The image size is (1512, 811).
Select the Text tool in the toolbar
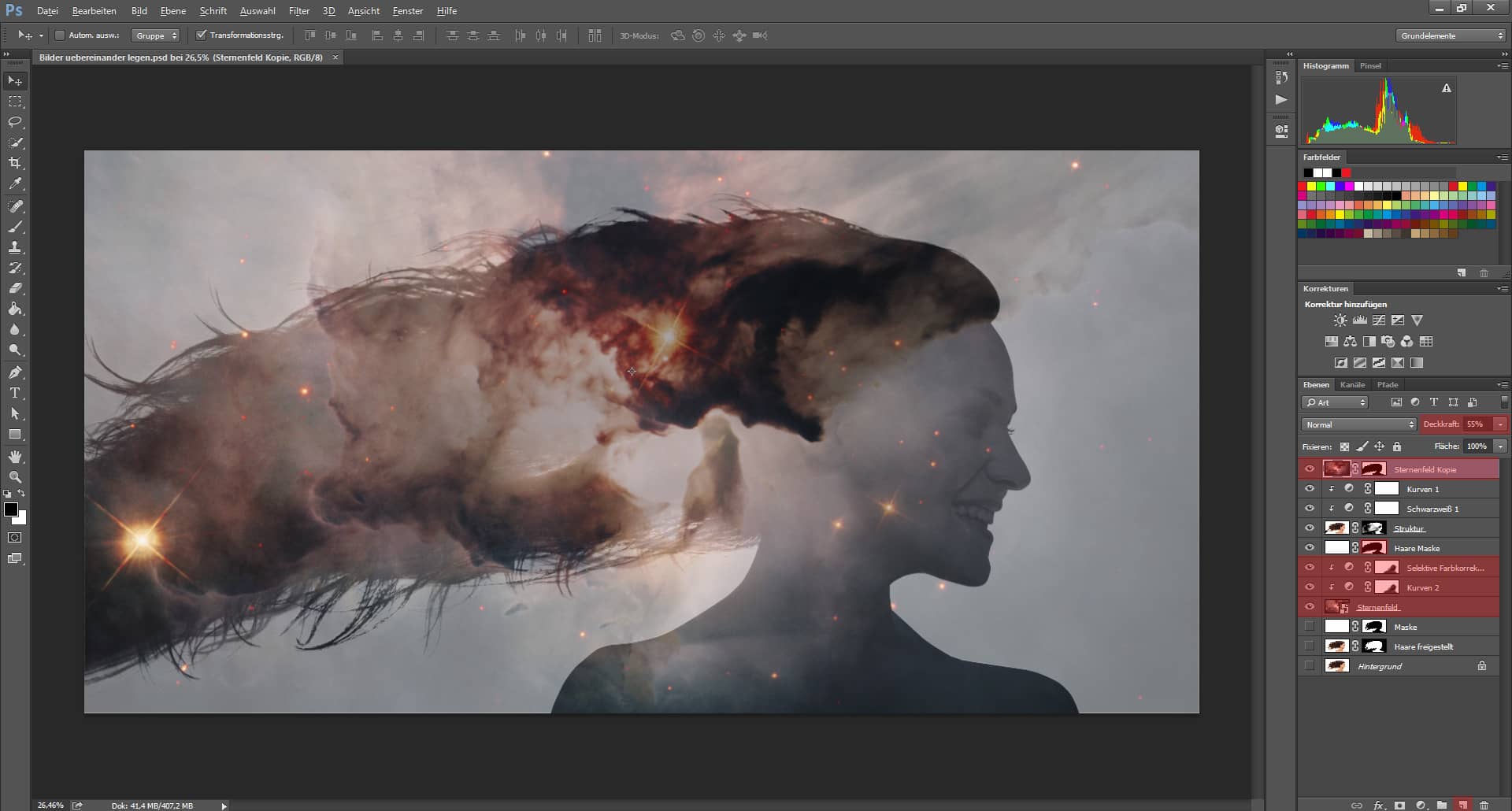14,393
